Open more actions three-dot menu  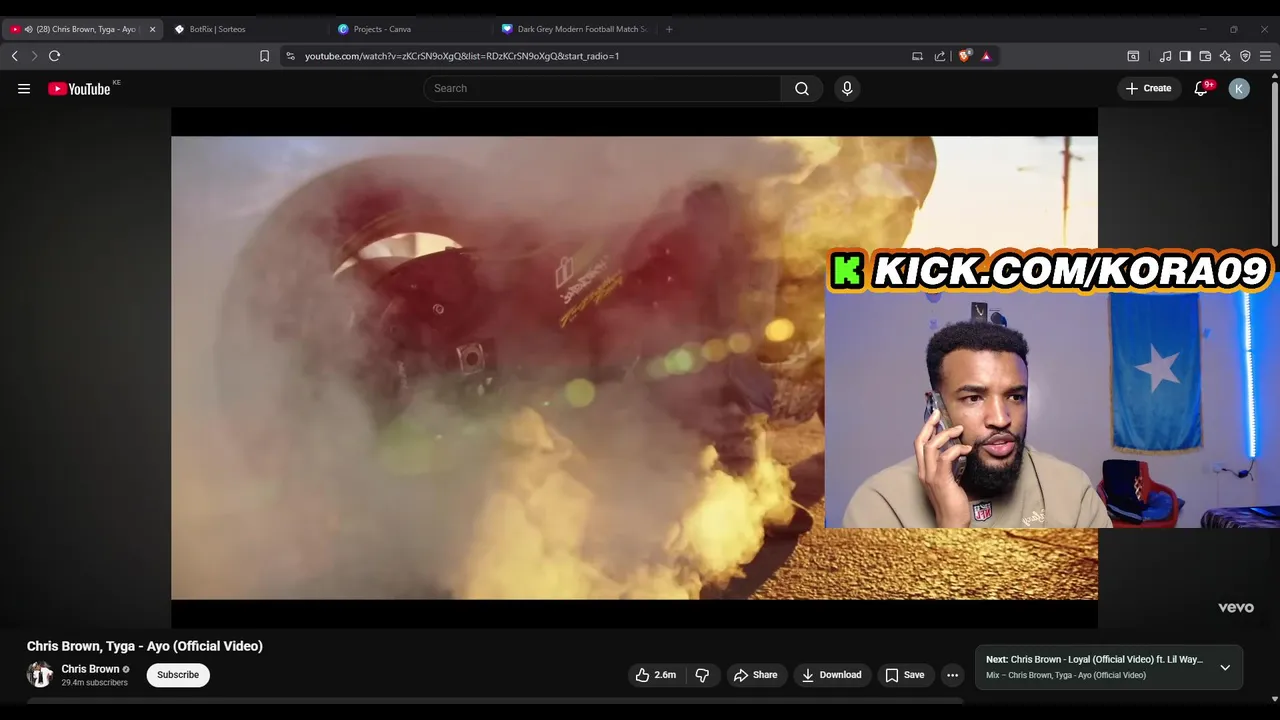tap(952, 675)
